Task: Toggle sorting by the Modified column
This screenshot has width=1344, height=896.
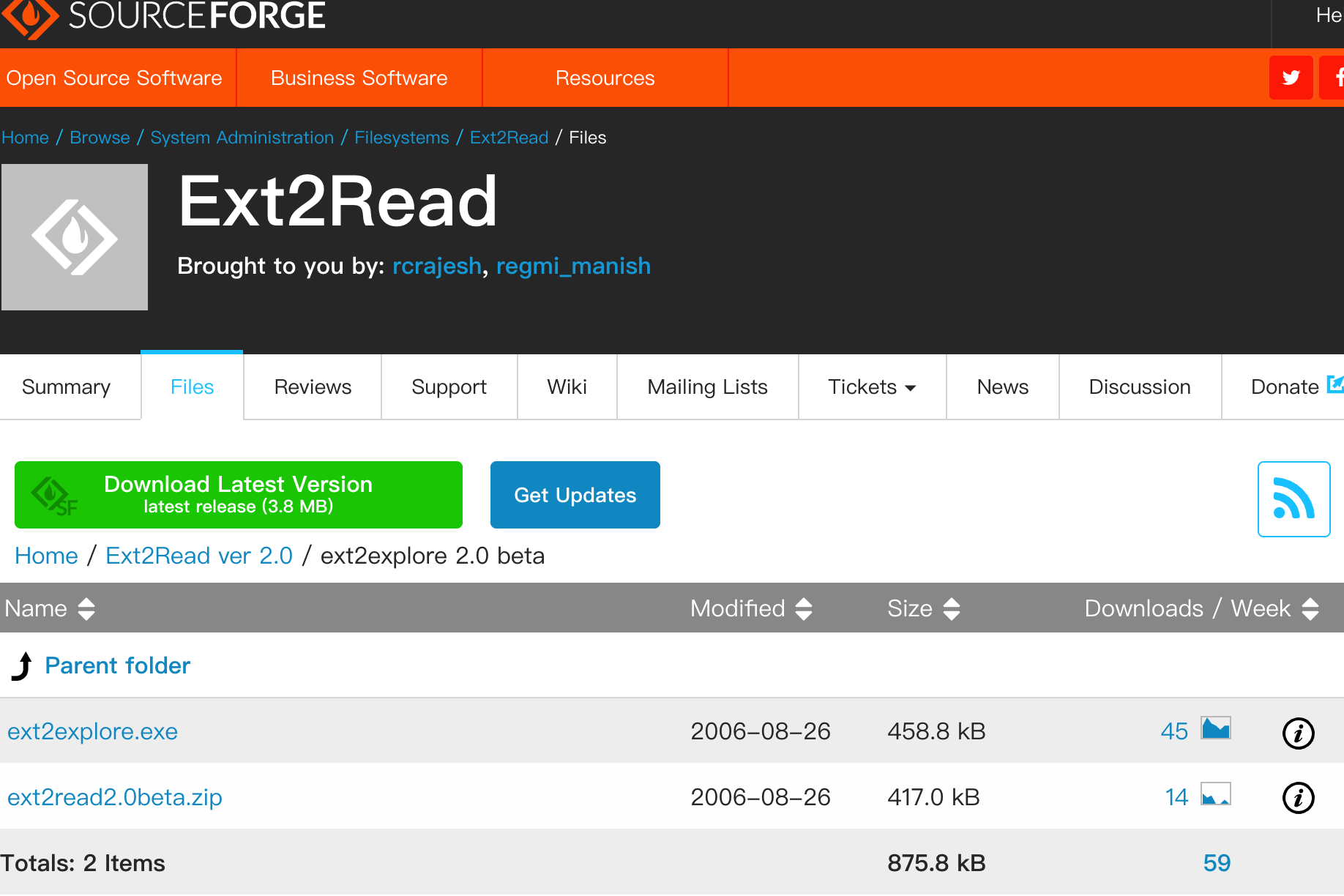Action: coord(802,608)
